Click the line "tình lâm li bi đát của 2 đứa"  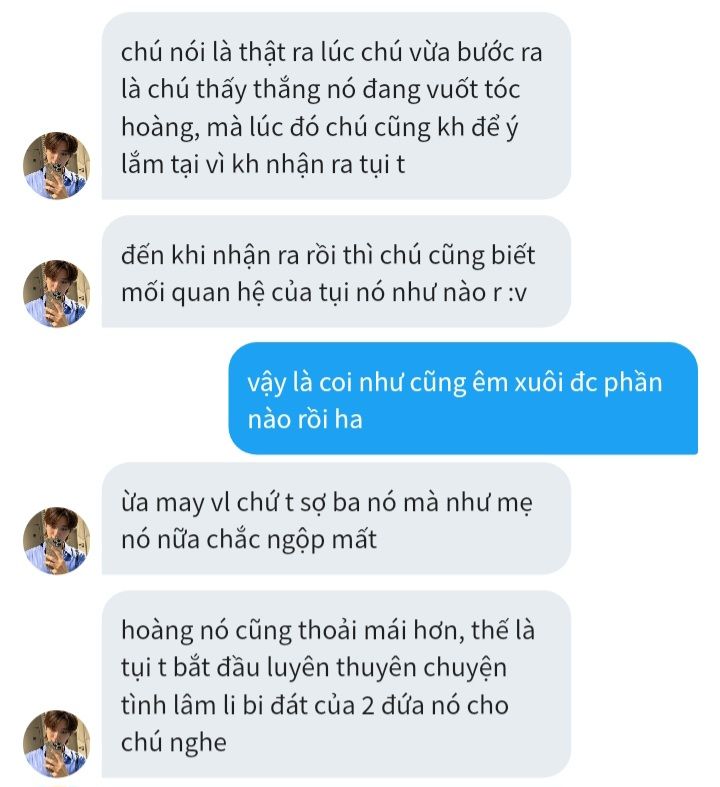pos(315,705)
